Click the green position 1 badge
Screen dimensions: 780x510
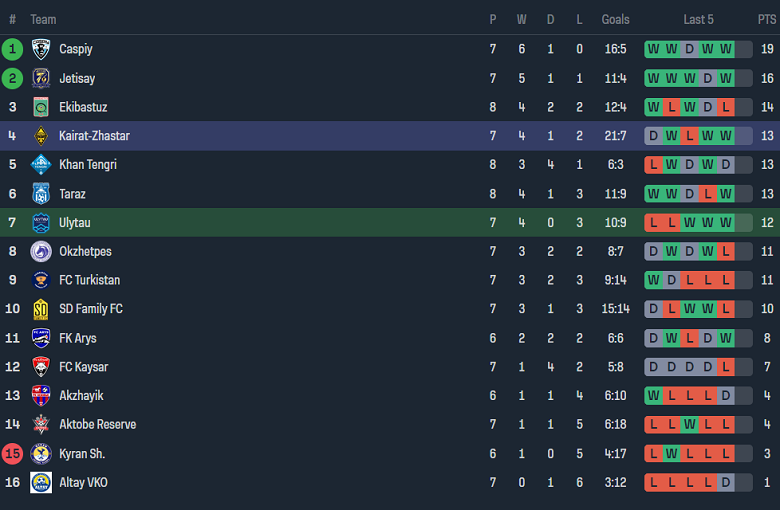[12, 49]
